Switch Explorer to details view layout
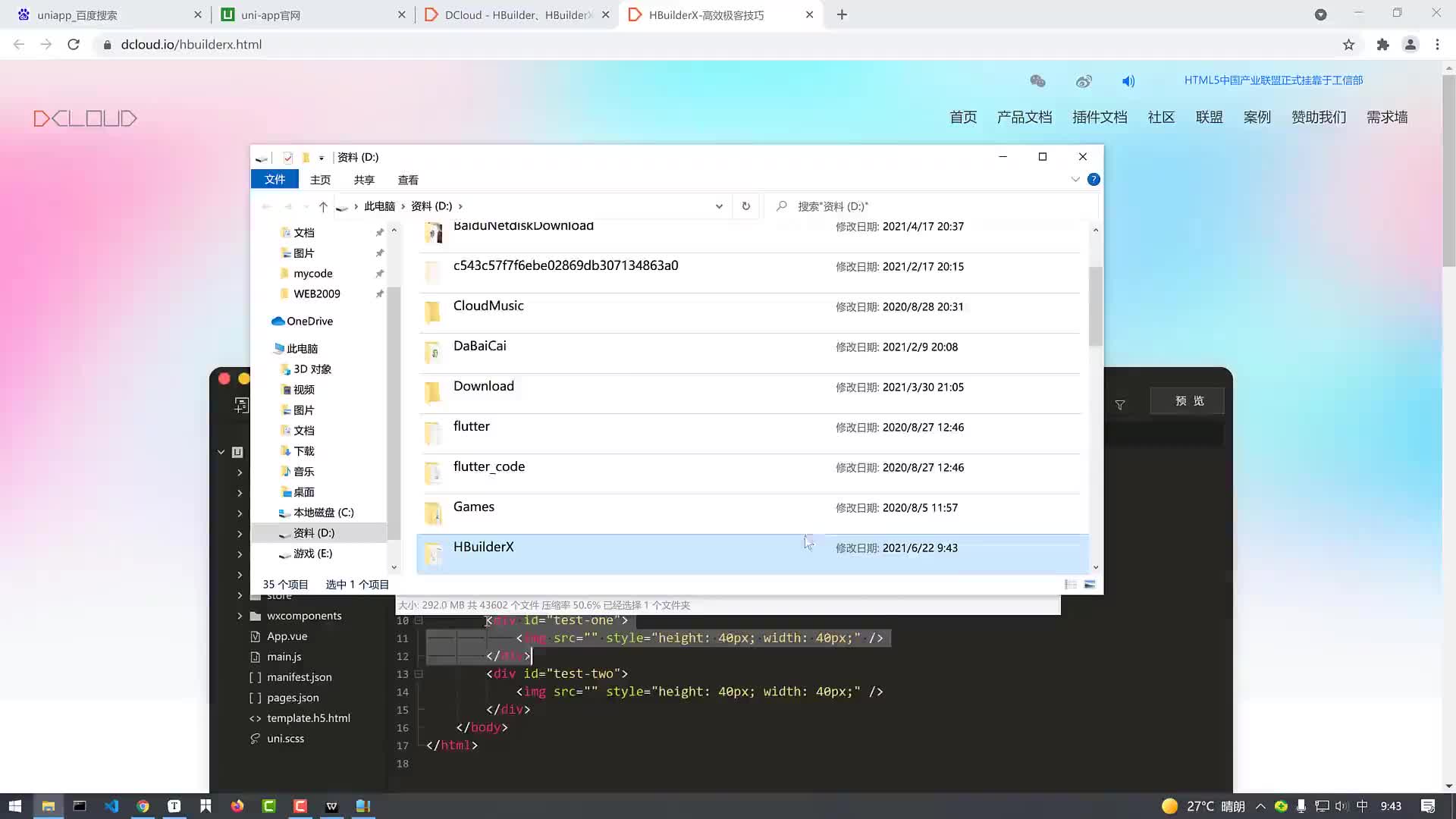 coord(1071,585)
